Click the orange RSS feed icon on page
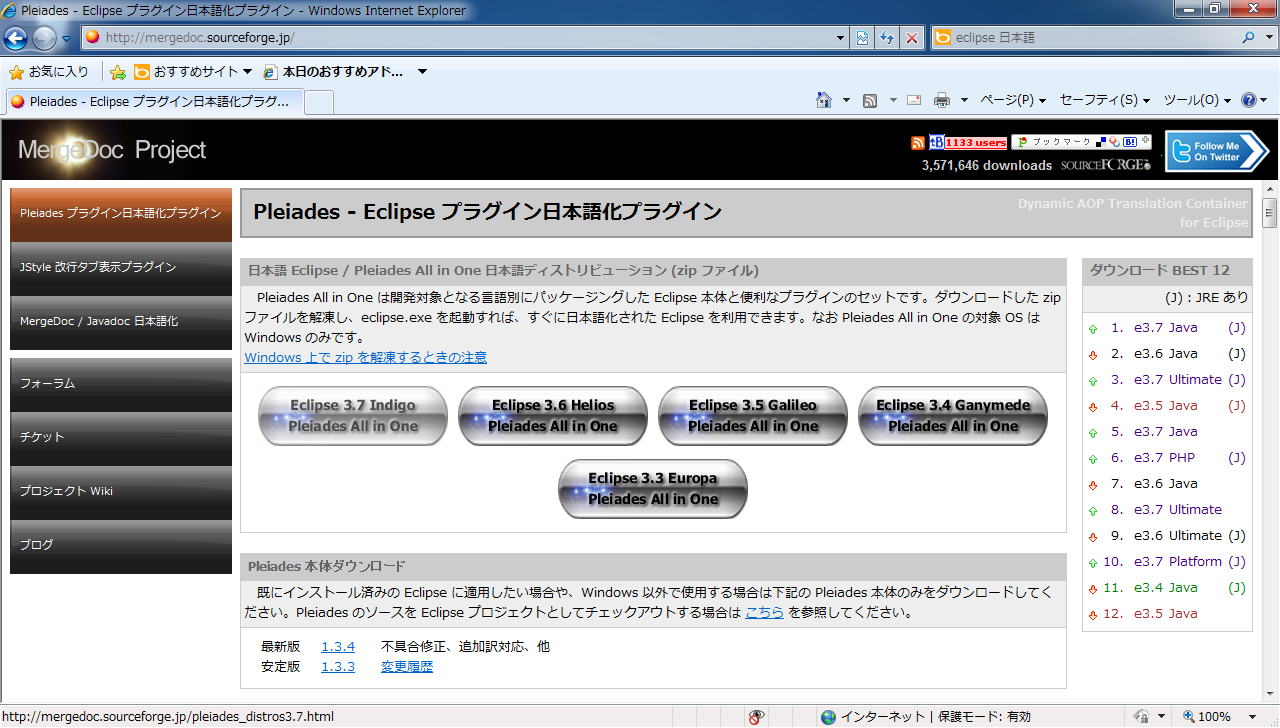The height and width of the screenshot is (728, 1280). click(x=917, y=142)
